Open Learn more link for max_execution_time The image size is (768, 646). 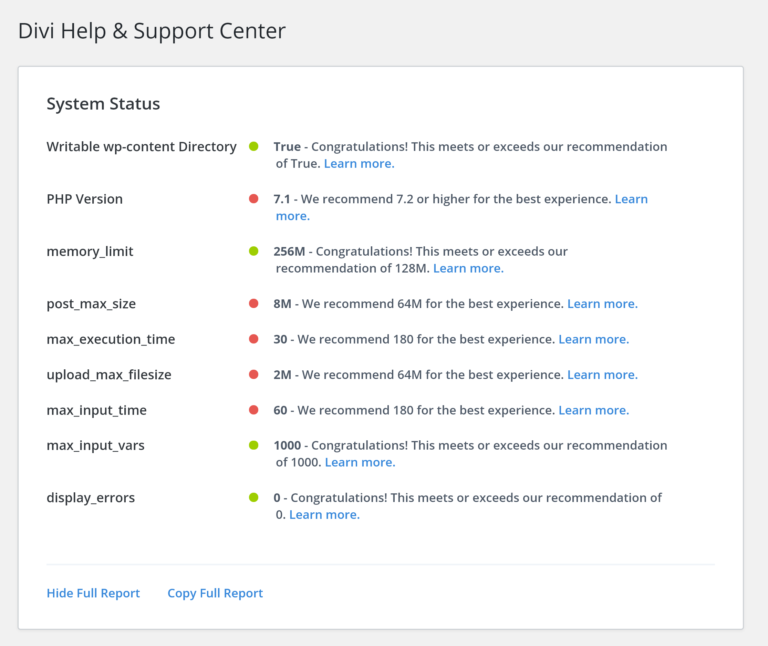pos(593,339)
